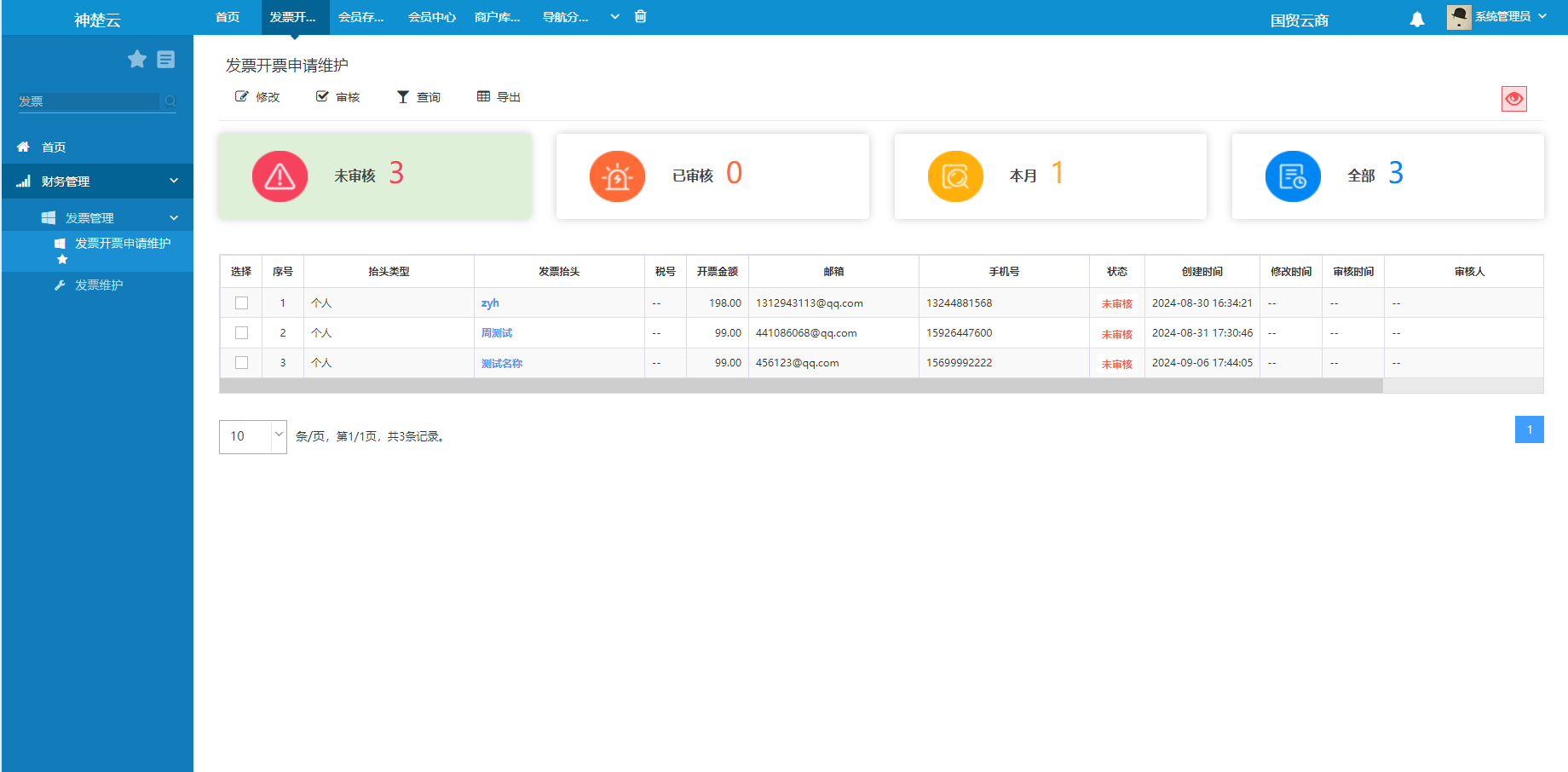Click the favorites star icon in sidebar
Screen dimensions: 1568x772
point(137,59)
